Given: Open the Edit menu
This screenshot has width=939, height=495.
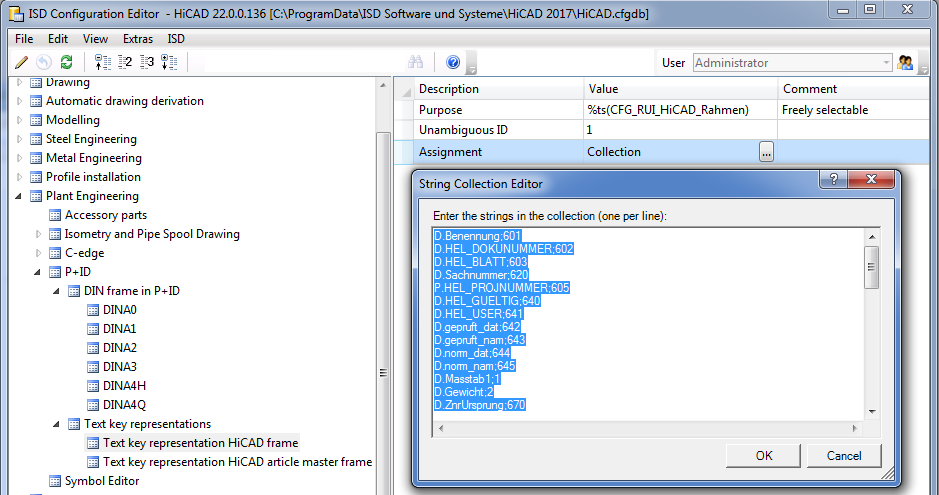Looking at the screenshot, I should point(57,39).
